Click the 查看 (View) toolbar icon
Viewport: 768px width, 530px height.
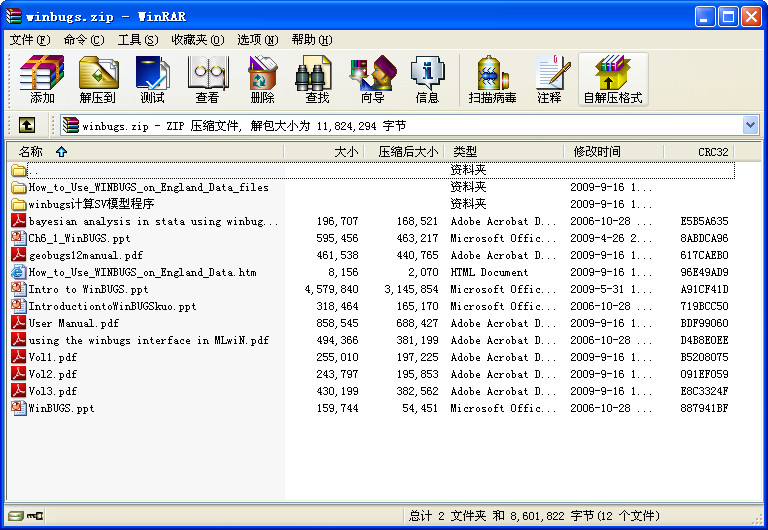click(207, 79)
